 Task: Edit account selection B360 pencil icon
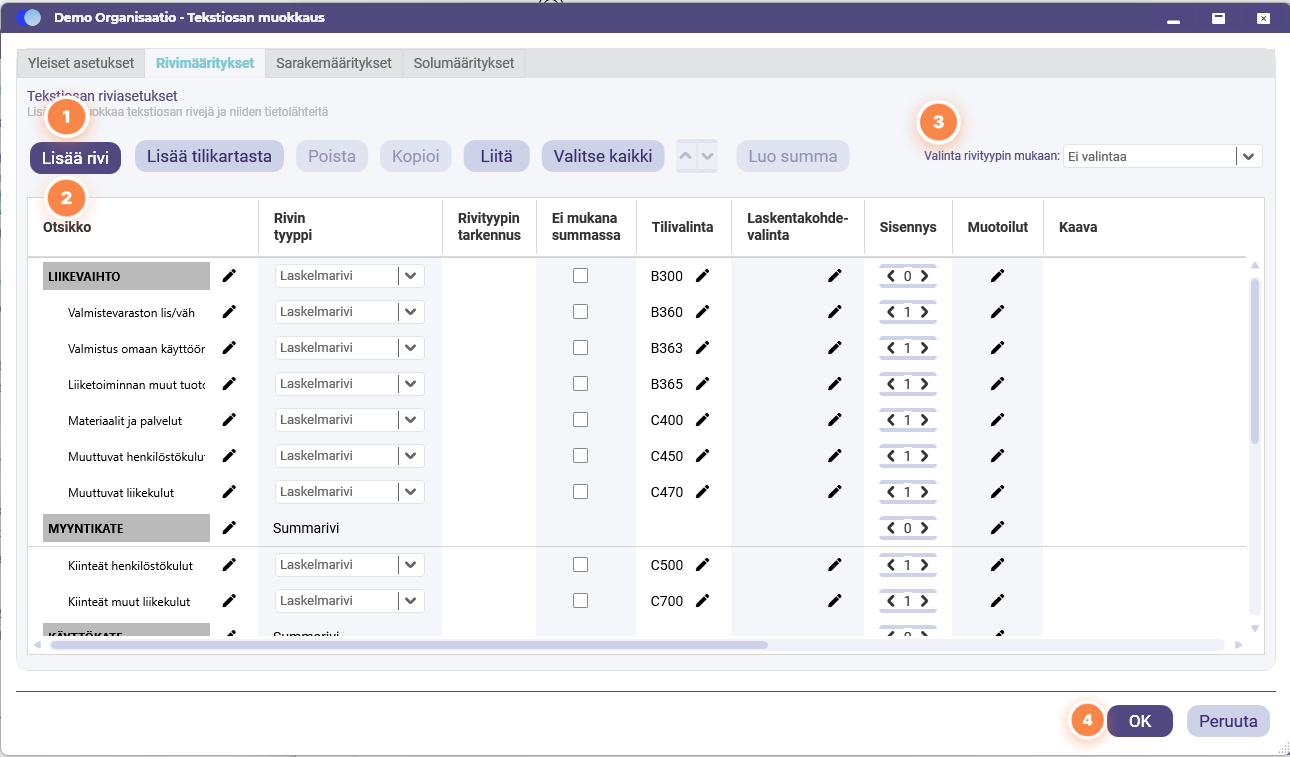(x=702, y=312)
